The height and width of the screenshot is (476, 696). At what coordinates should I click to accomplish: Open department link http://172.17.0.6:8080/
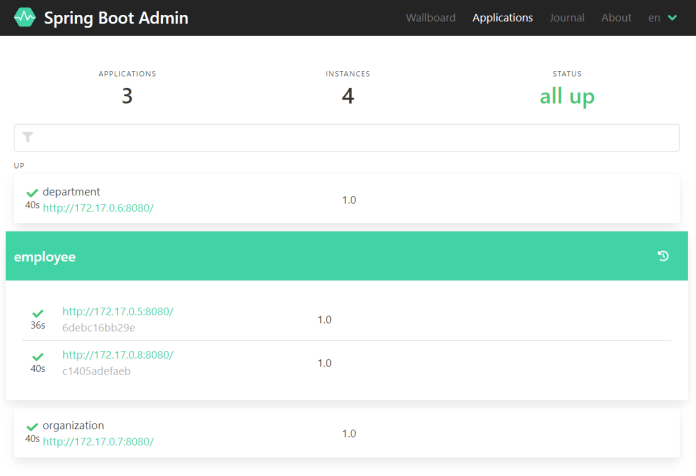tap(98, 208)
